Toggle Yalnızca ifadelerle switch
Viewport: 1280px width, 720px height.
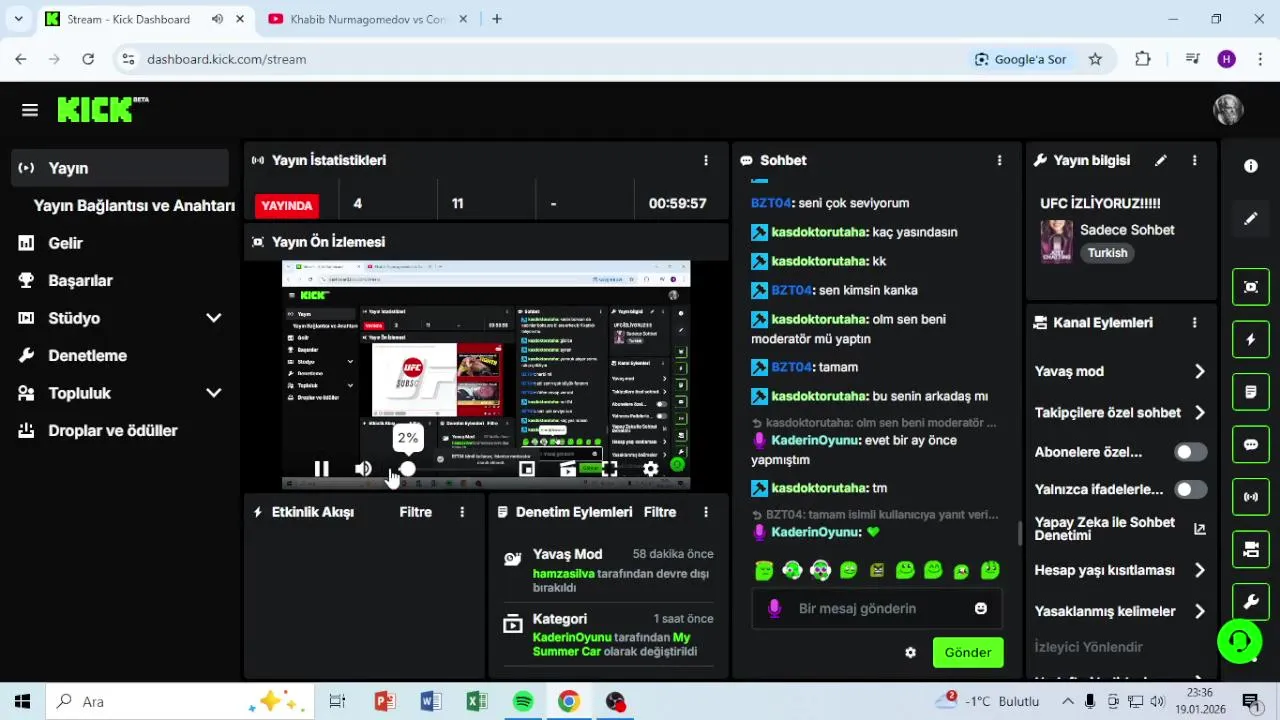tap(1190, 490)
